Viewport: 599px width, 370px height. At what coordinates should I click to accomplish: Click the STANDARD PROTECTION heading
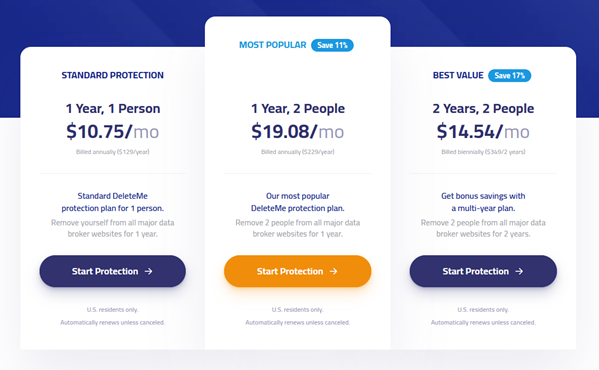click(113, 75)
